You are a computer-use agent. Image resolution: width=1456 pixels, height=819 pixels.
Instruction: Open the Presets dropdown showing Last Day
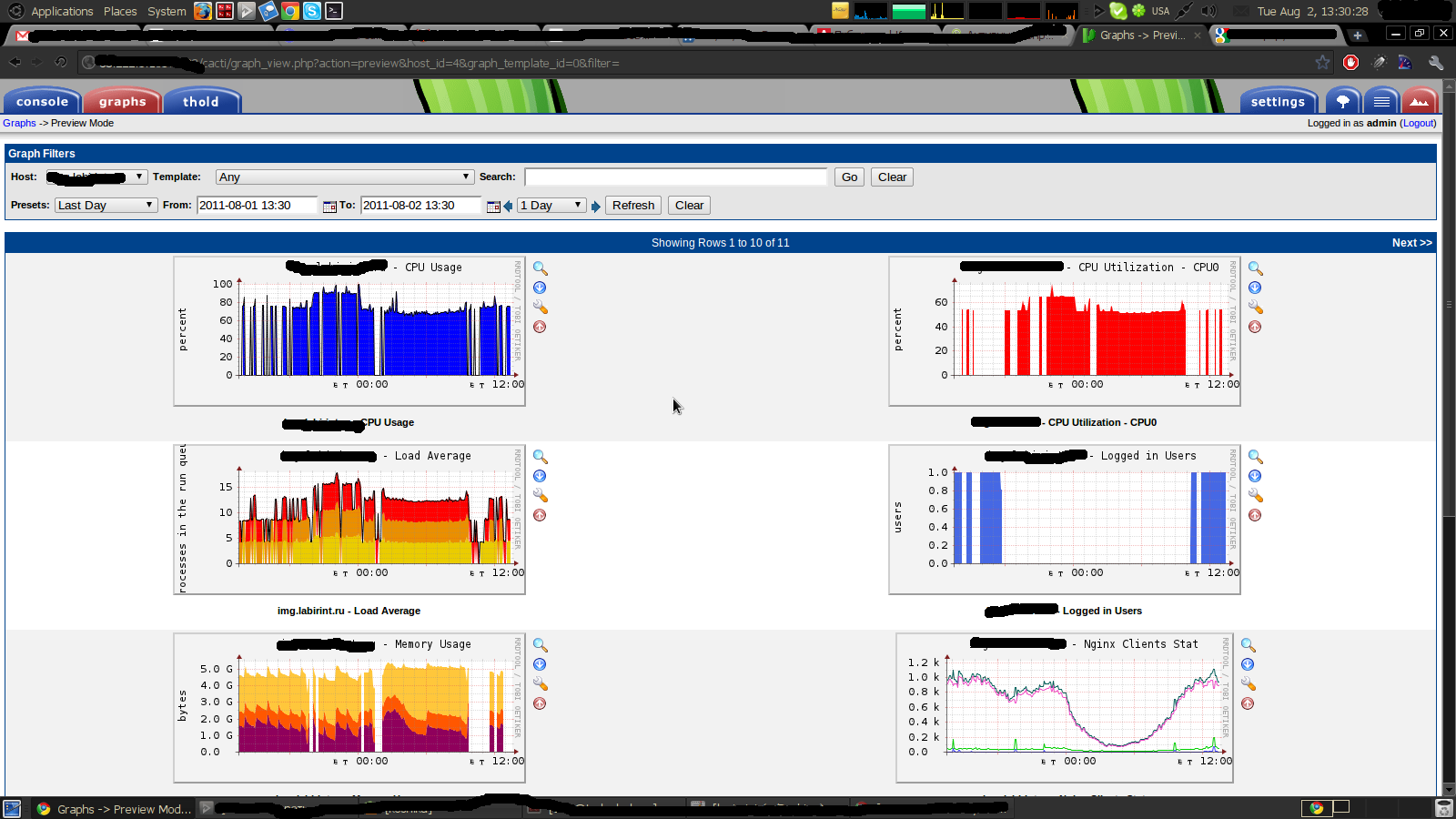106,206
